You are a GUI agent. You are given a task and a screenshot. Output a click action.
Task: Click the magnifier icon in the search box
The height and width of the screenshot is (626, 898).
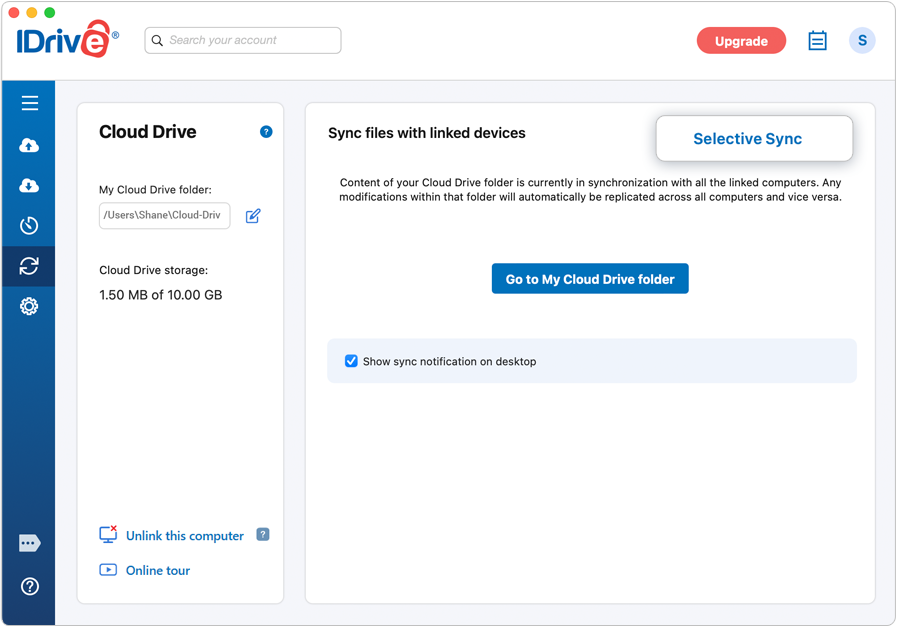point(157,41)
